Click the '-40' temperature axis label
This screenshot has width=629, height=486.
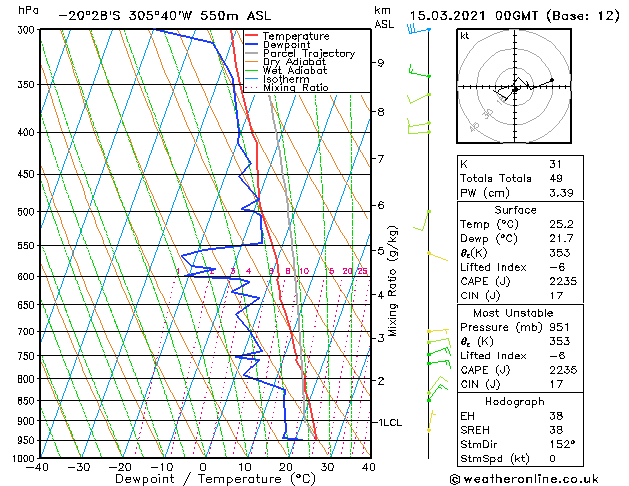coord(37,467)
